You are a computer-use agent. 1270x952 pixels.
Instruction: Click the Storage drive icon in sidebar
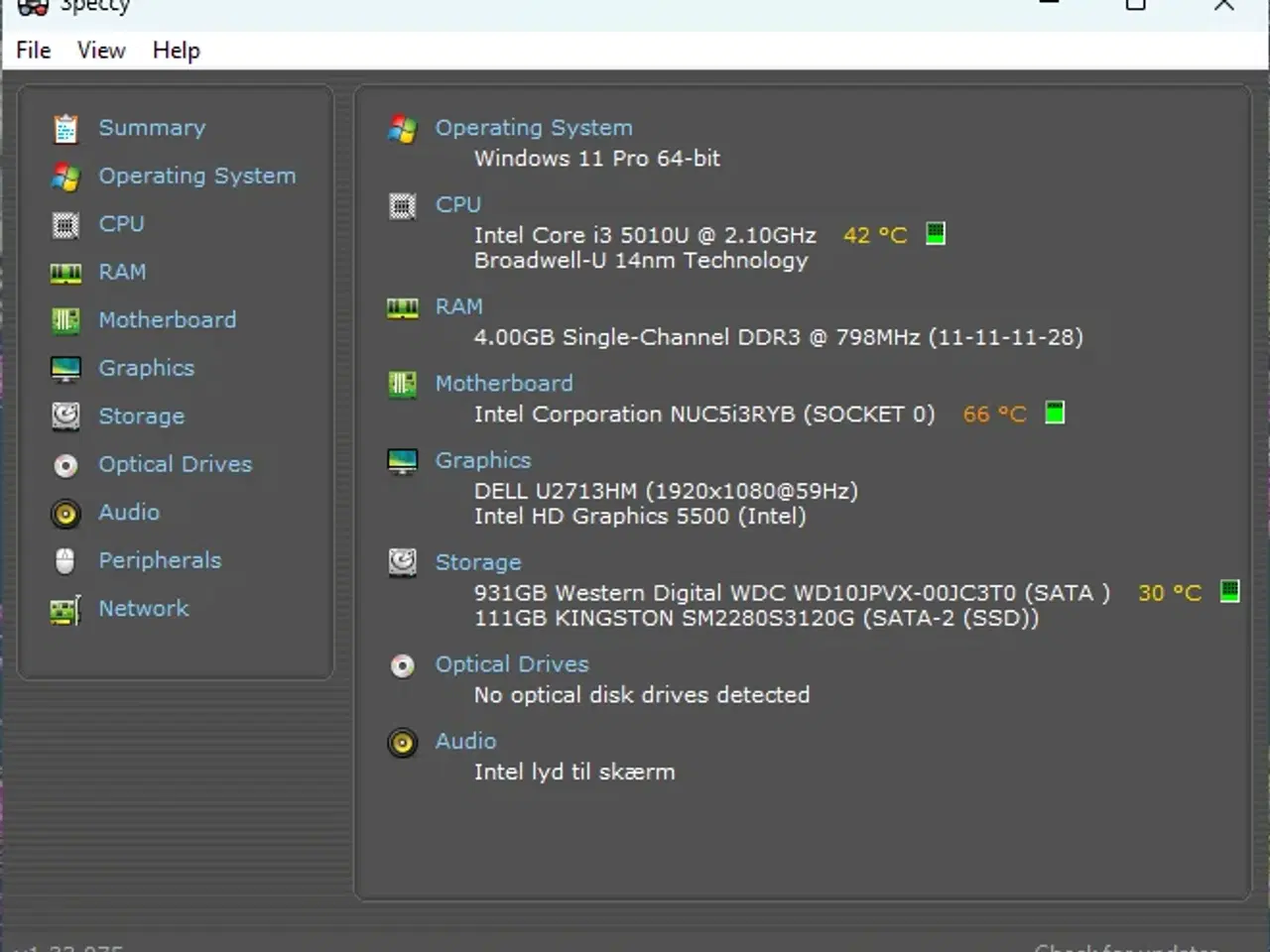(x=65, y=416)
